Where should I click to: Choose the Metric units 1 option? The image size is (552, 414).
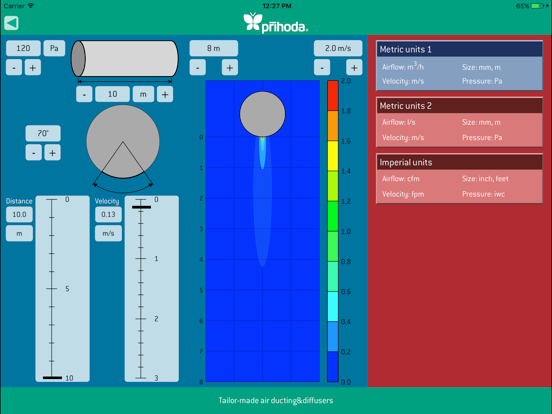pyautogui.click(x=459, y=65)
